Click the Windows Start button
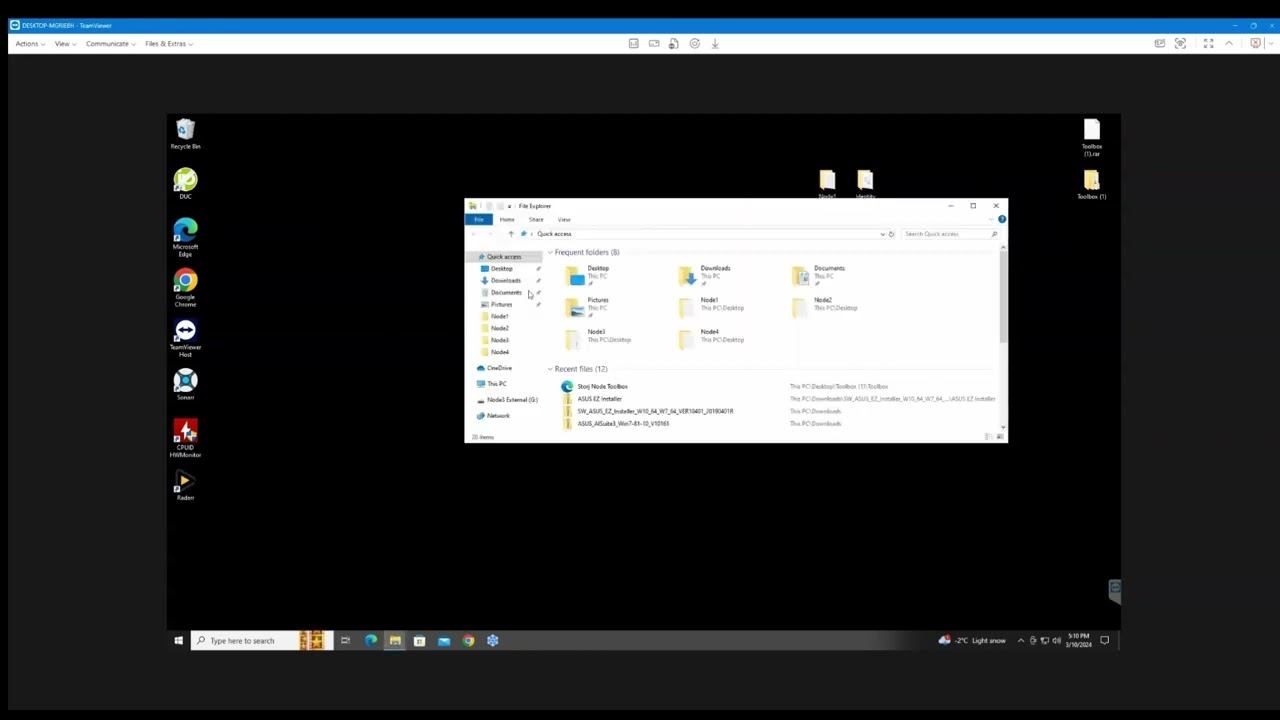The height and width of the screenshot is (720, 1280). pos(178,641)
